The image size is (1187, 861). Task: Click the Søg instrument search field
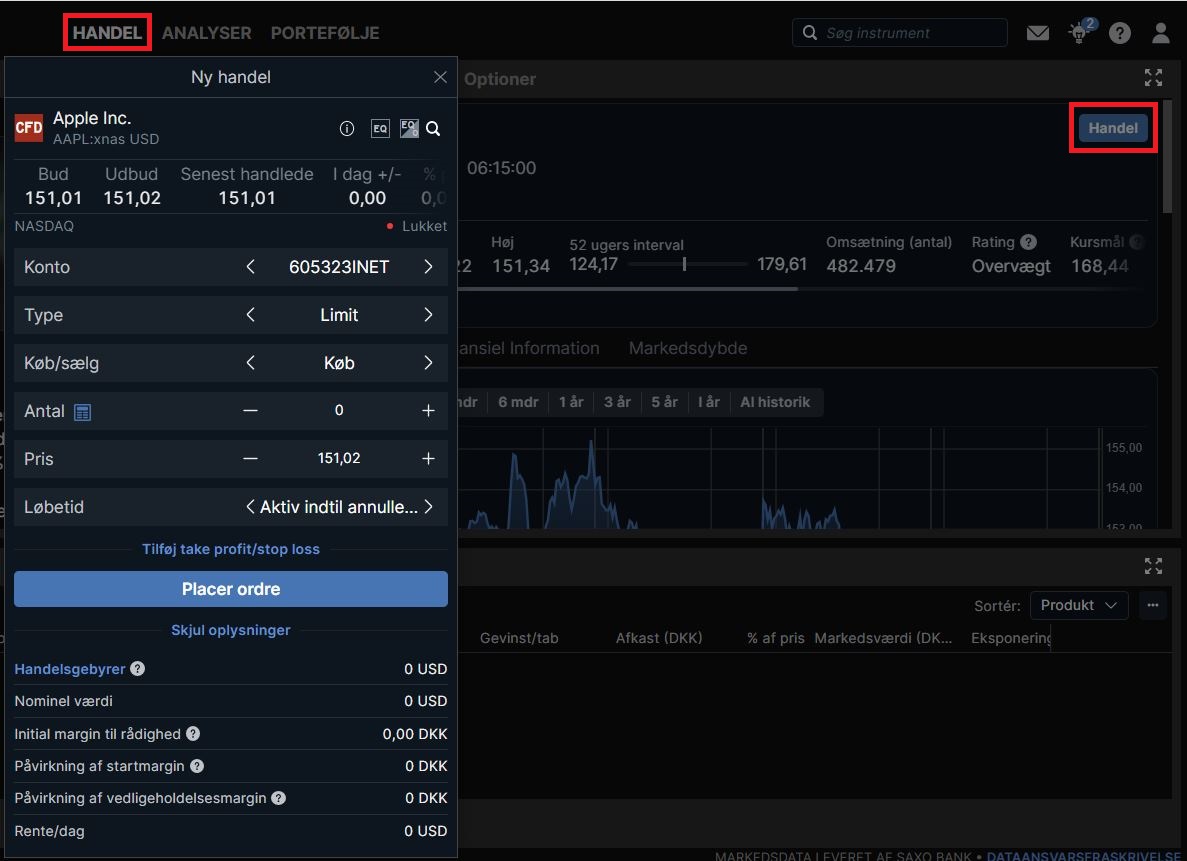[899, 33]
